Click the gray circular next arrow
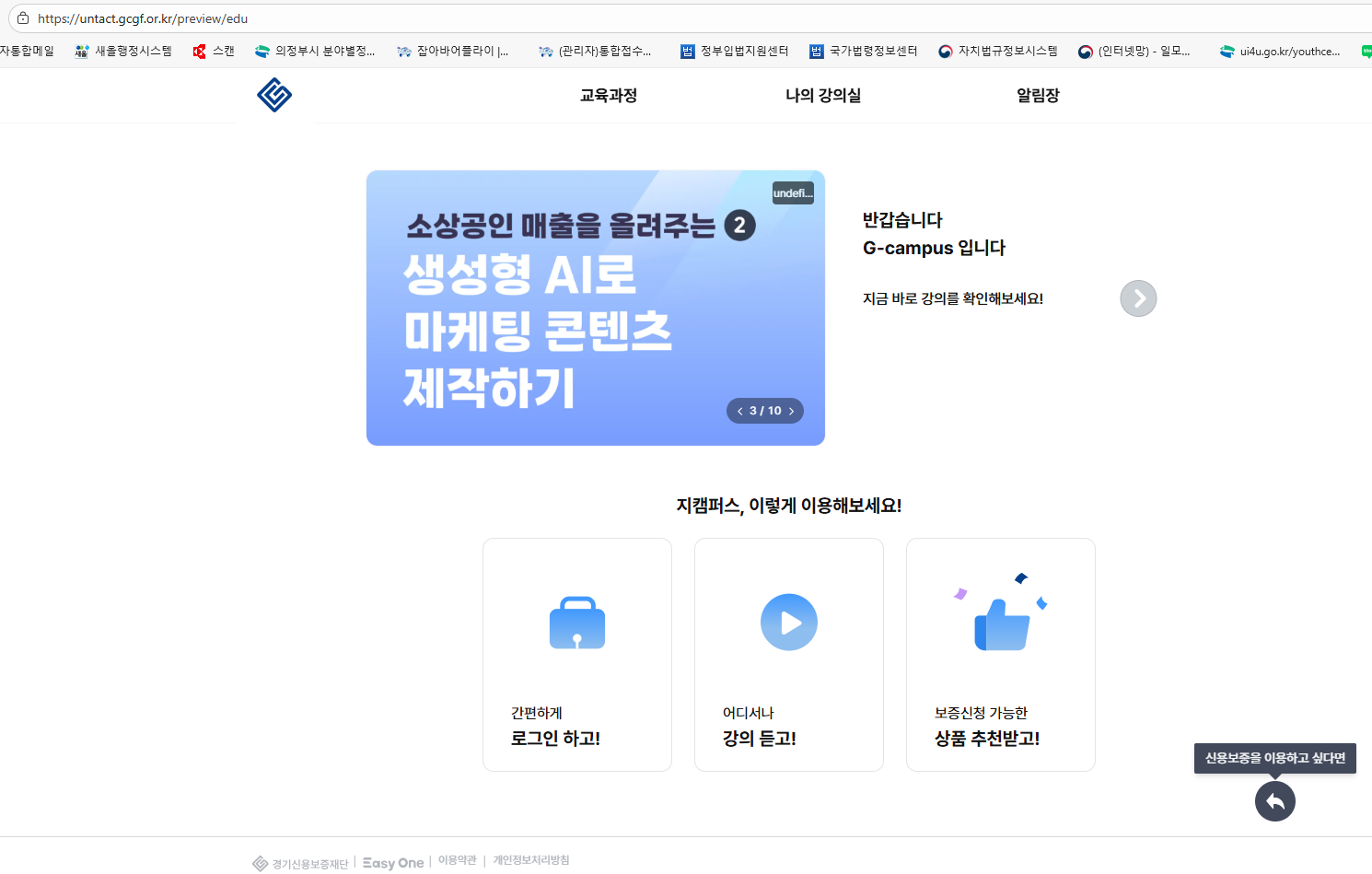The height and width of the screenshot is (874, 1372). tap(1138, 298)
